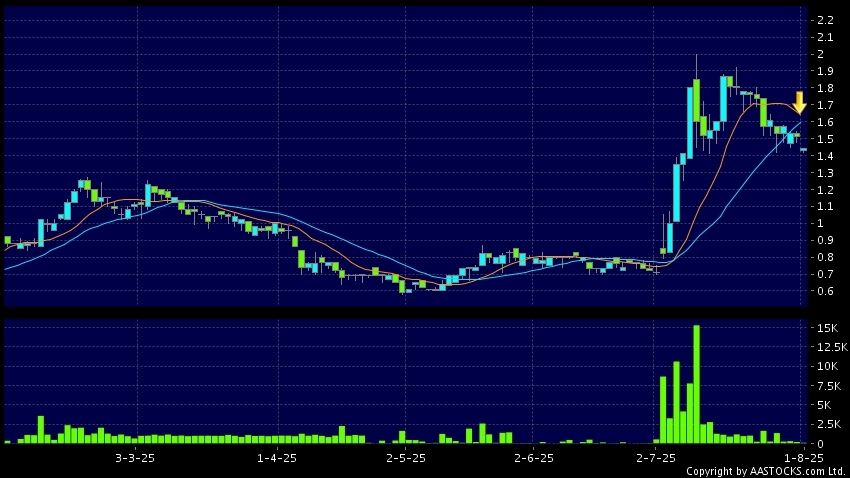
Task: Click the 3-3-25 date label
Action: click(x=135, y=458)
